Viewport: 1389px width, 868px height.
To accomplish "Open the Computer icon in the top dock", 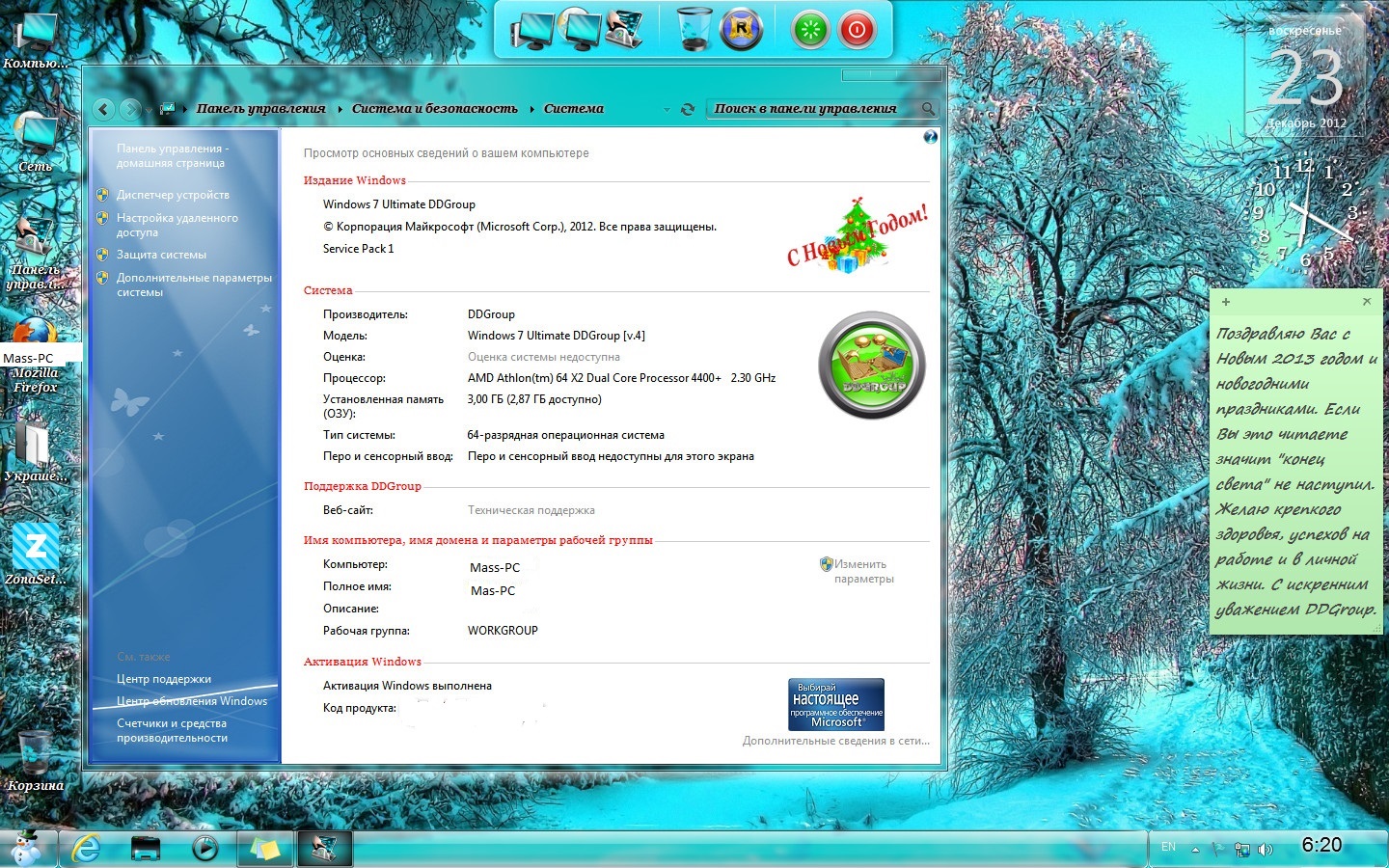I will click(x=533, y=31).
